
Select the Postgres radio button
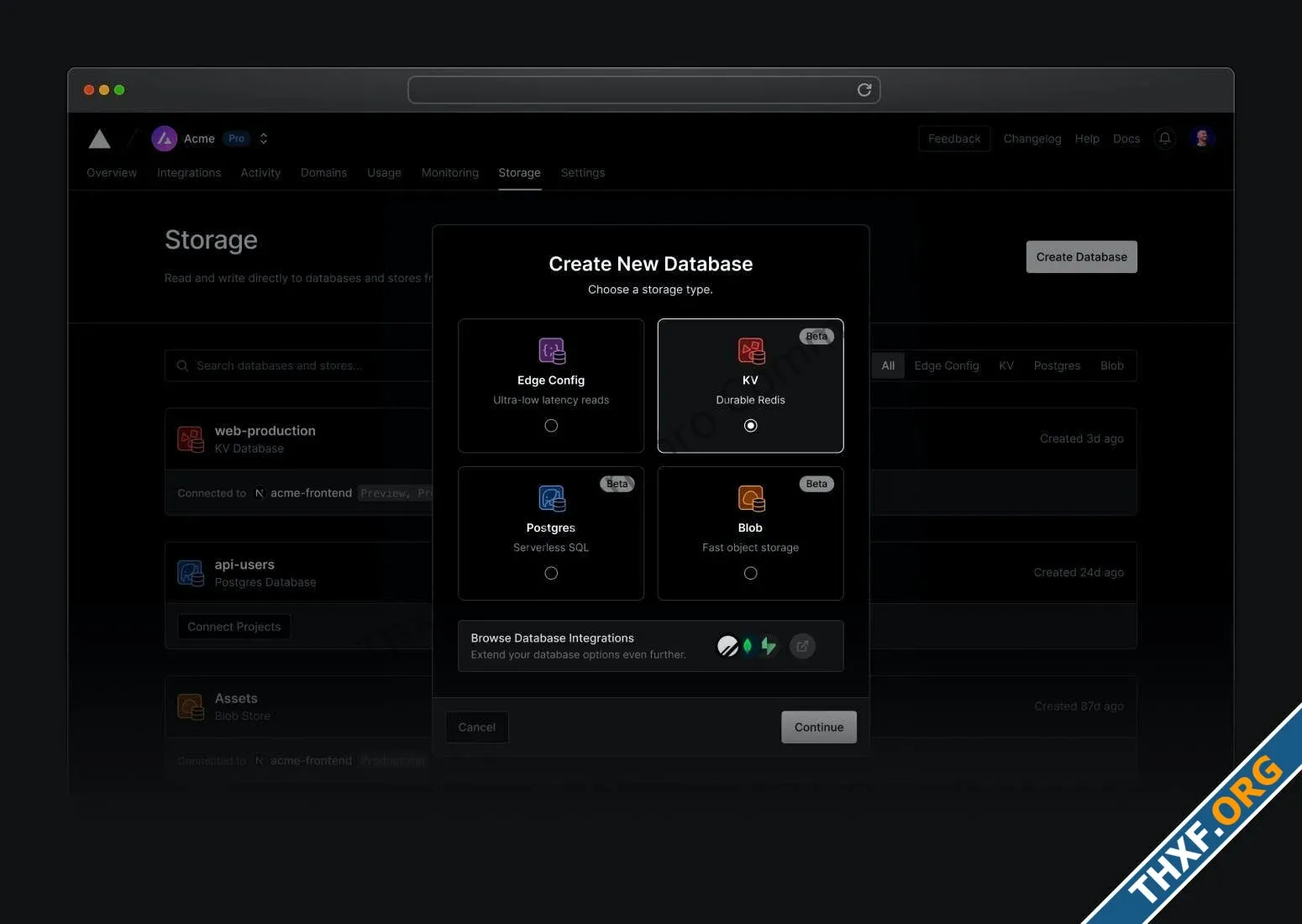pyautogui.click(x=551, y=573)
